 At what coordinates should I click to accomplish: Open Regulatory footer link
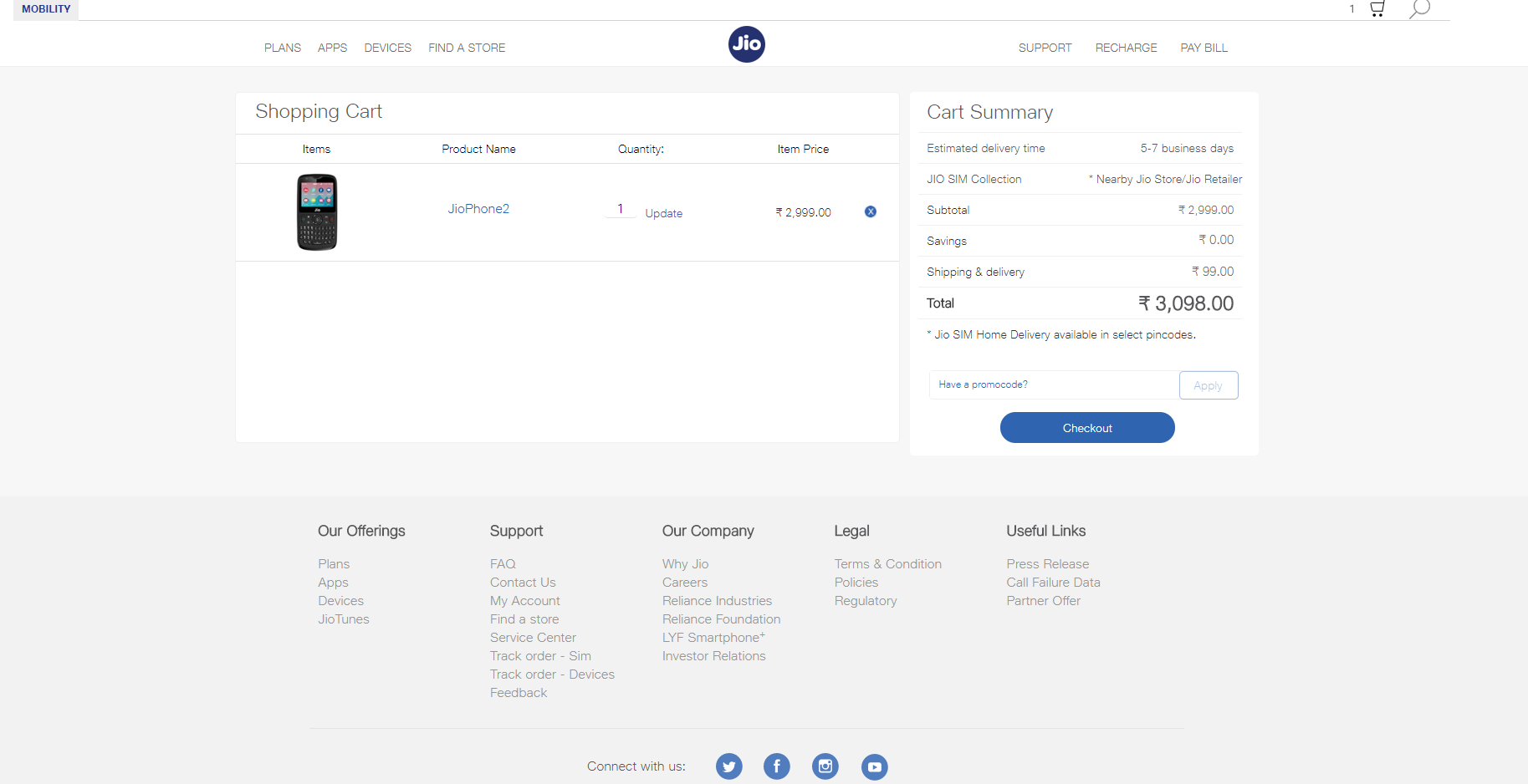tap(866, 601)
